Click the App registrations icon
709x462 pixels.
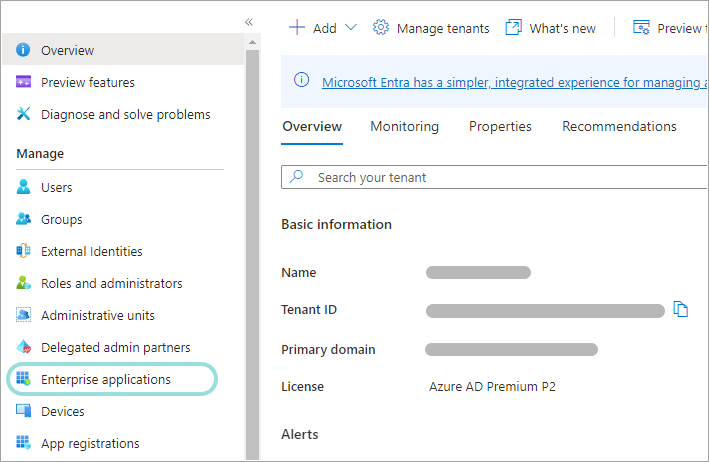click(x=23, y=443)
